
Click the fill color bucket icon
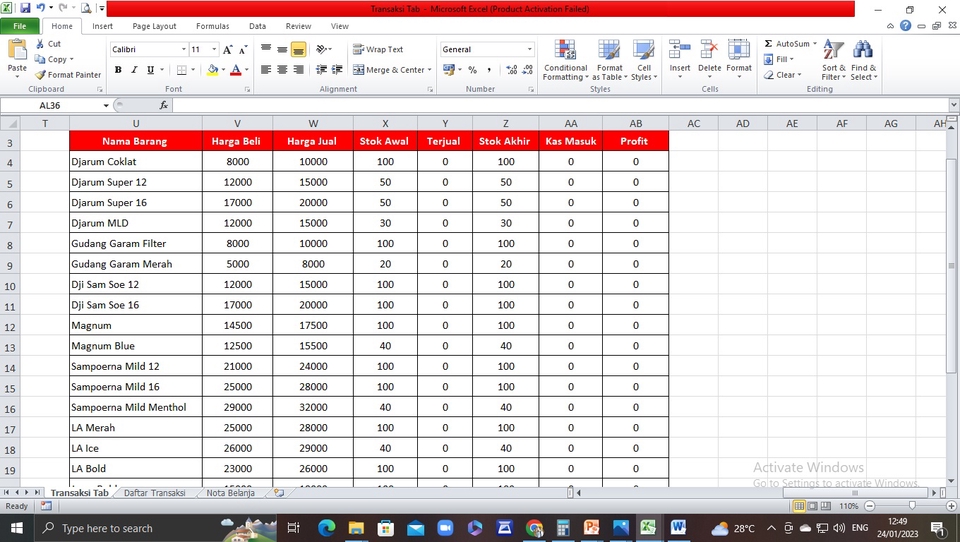[212, 70]
